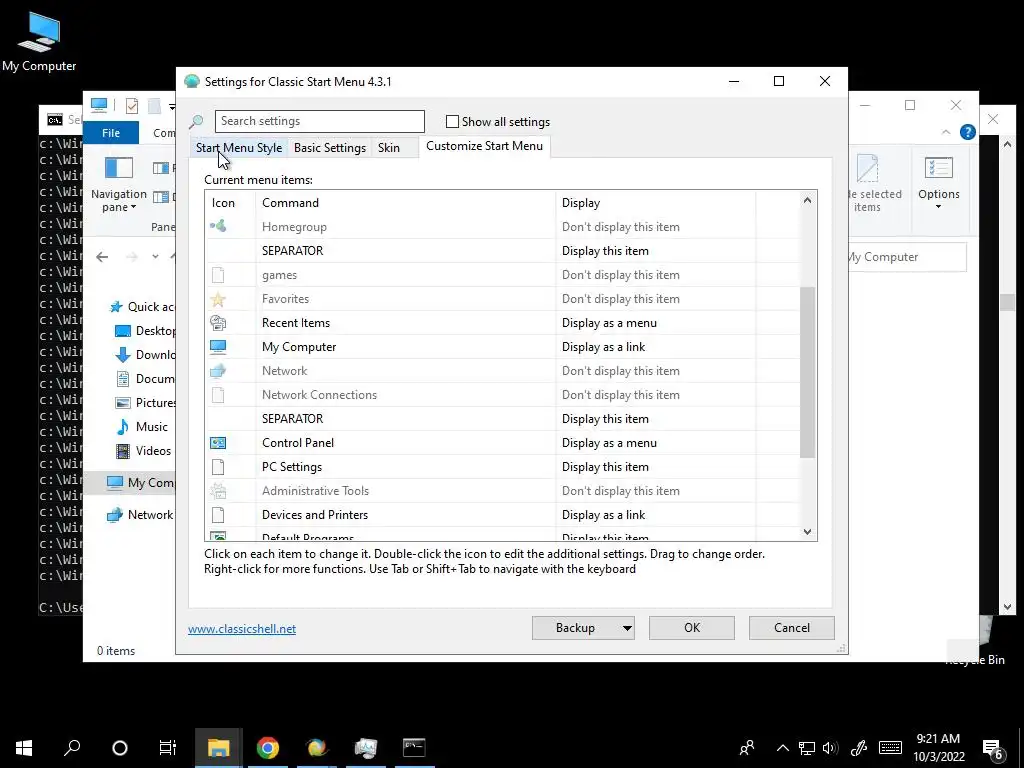Image resolution: width=1024 pixels, height=768 pixels.
Task: Expand Navigation pane dropdown in Explorer
Action: point(133,208)
